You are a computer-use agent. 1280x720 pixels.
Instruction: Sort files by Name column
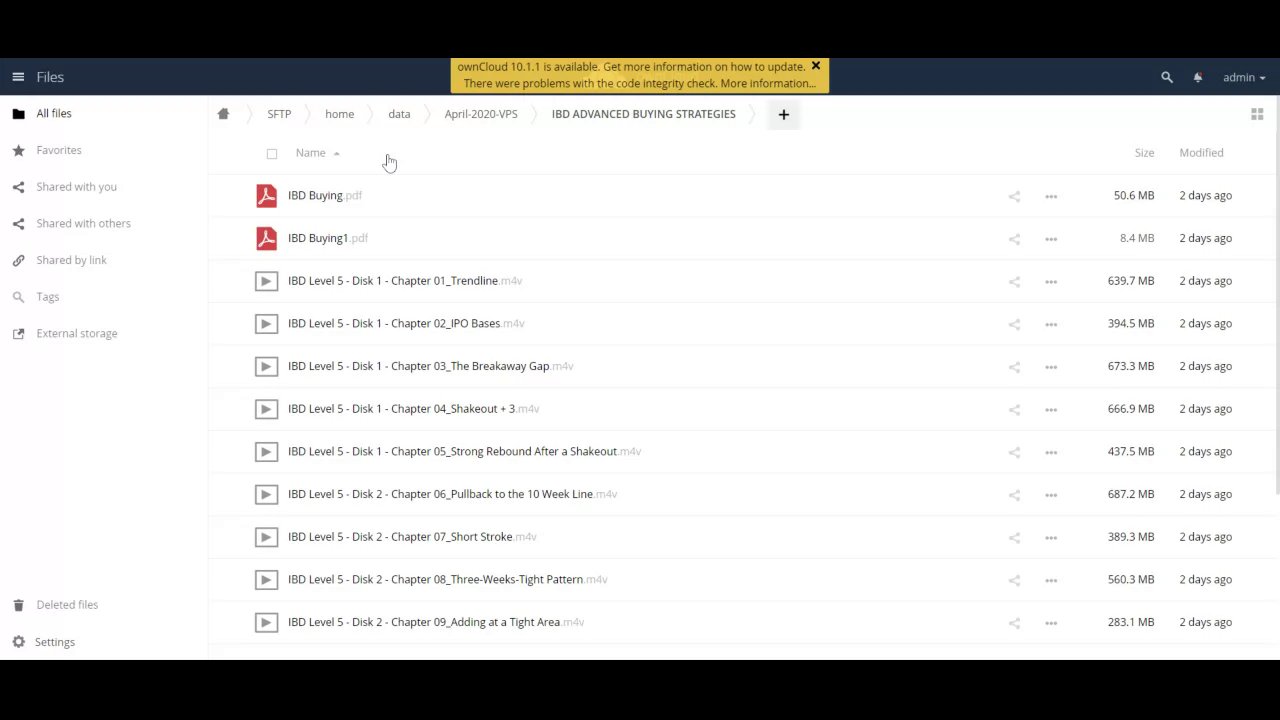[311, 153]
